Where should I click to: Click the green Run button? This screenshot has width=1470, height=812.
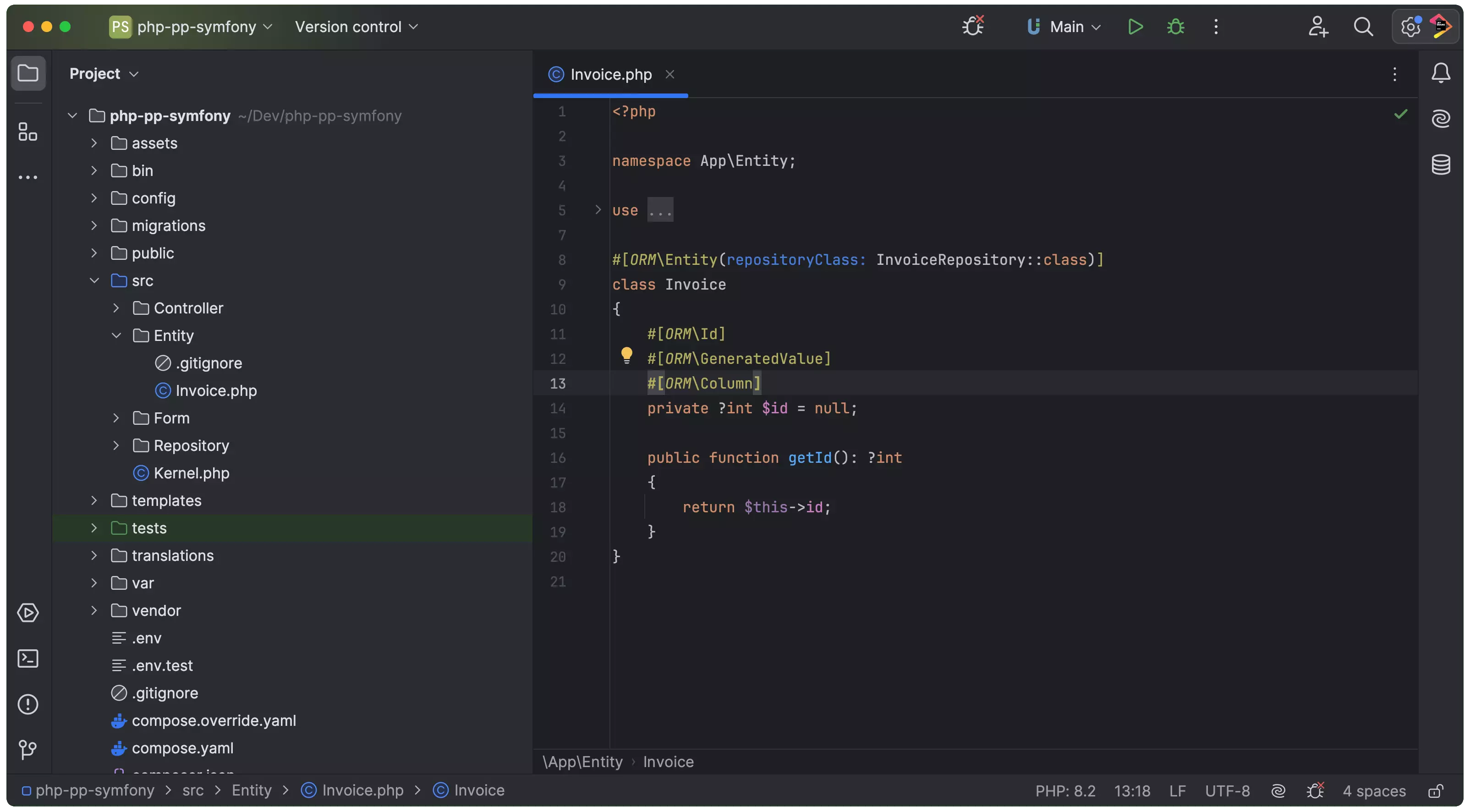[x=1135, y=27]
